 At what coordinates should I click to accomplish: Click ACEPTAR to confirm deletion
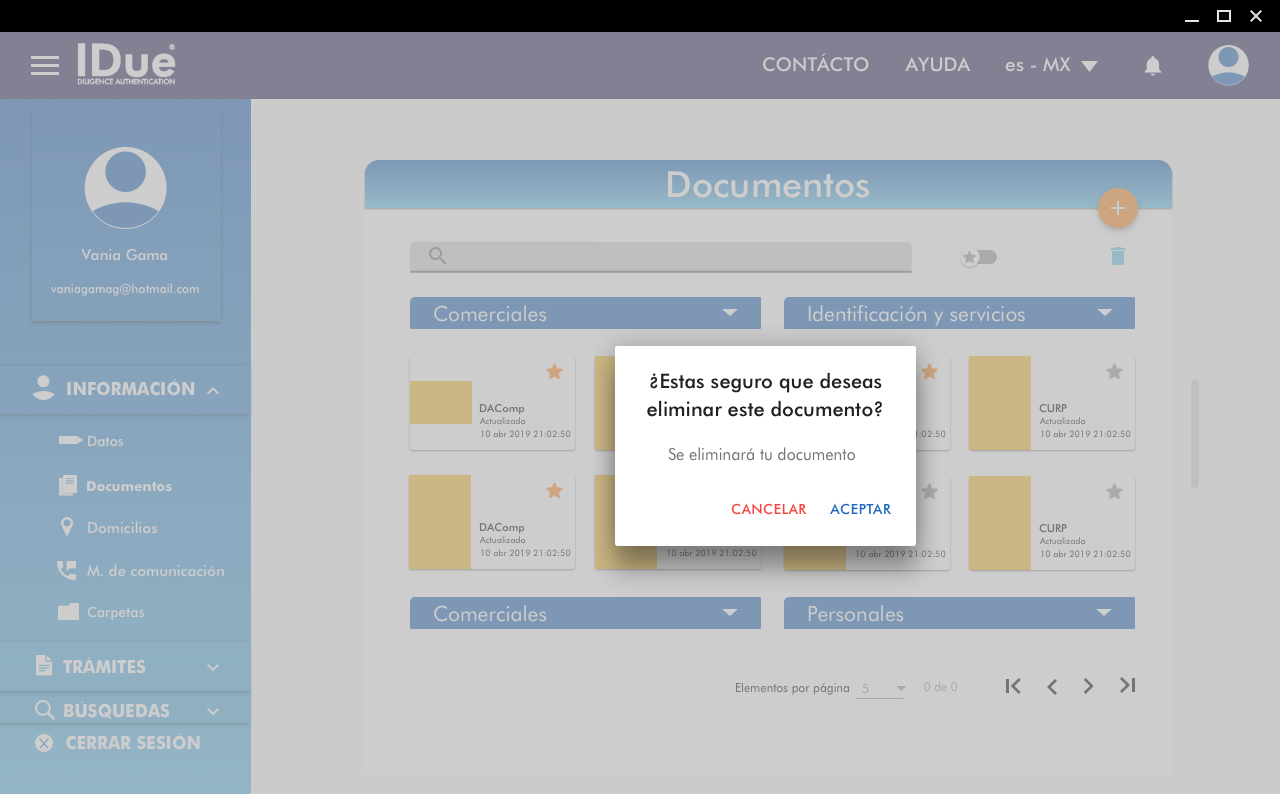click(860, 509)
